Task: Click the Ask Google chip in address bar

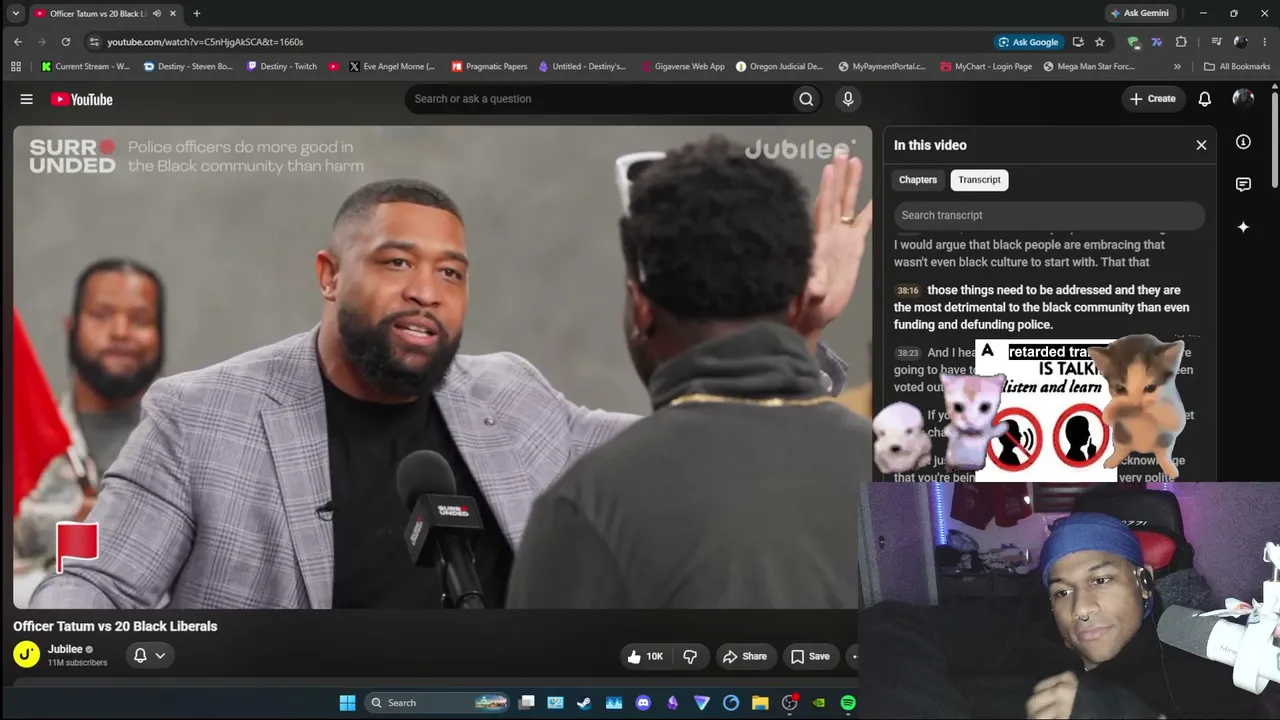Action: point(1028,42)
